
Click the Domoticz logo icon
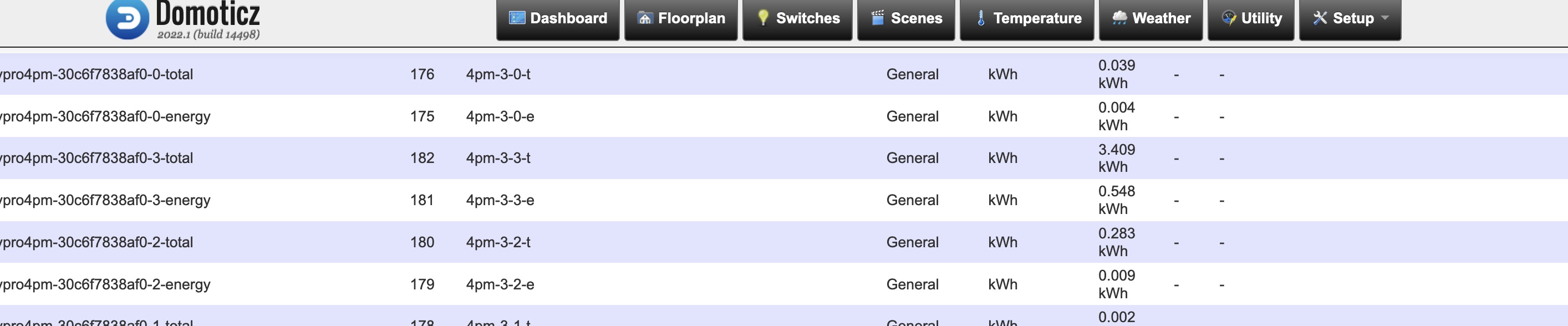(x=127, y=19)
